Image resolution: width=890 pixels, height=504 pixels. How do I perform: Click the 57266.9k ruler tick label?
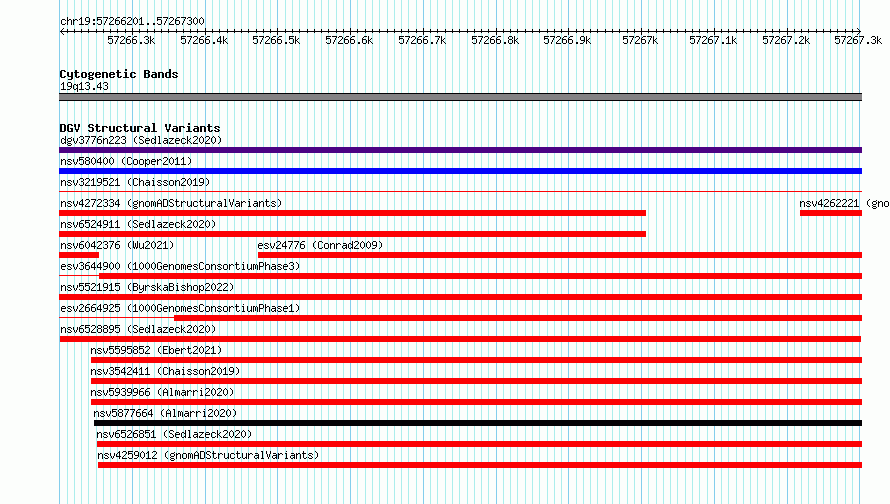567,40
